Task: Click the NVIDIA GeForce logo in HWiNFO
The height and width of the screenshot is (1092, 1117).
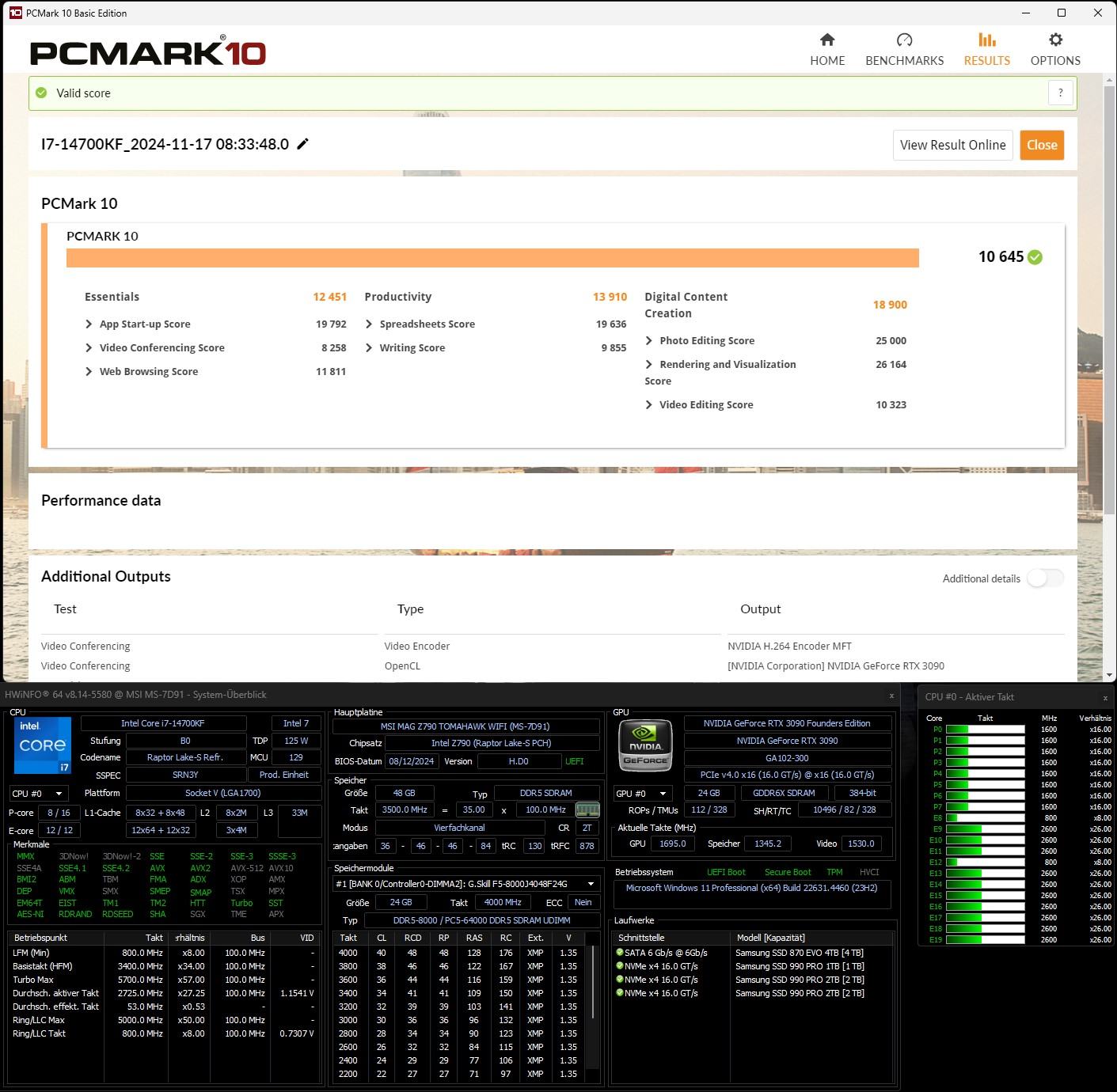Action: pos(645,745)
